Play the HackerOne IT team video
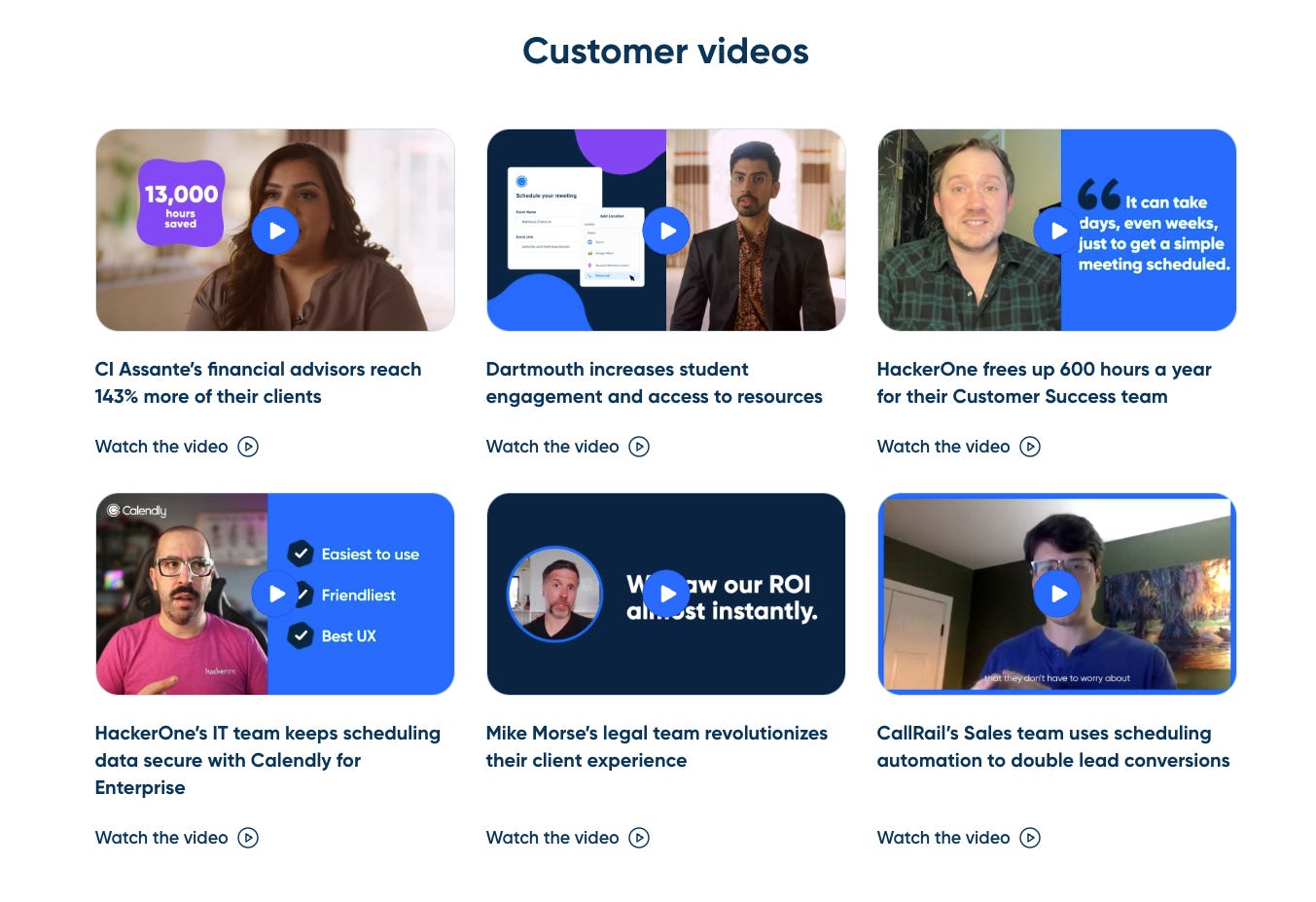This screenshot has width=1316, height=902. pyautogui.click(x=275, y=594)
